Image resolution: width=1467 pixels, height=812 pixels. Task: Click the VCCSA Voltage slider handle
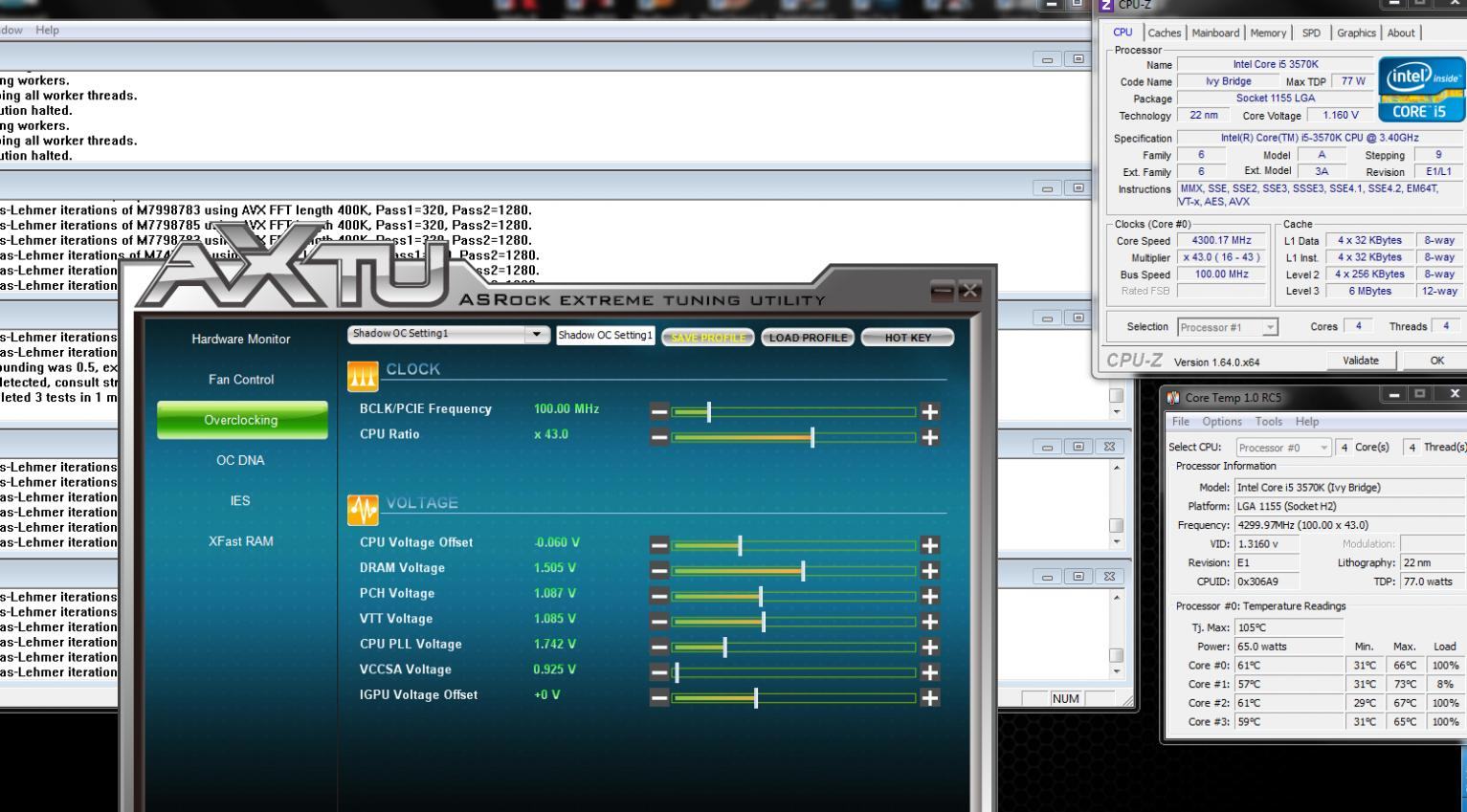click(x=677, y=672)
